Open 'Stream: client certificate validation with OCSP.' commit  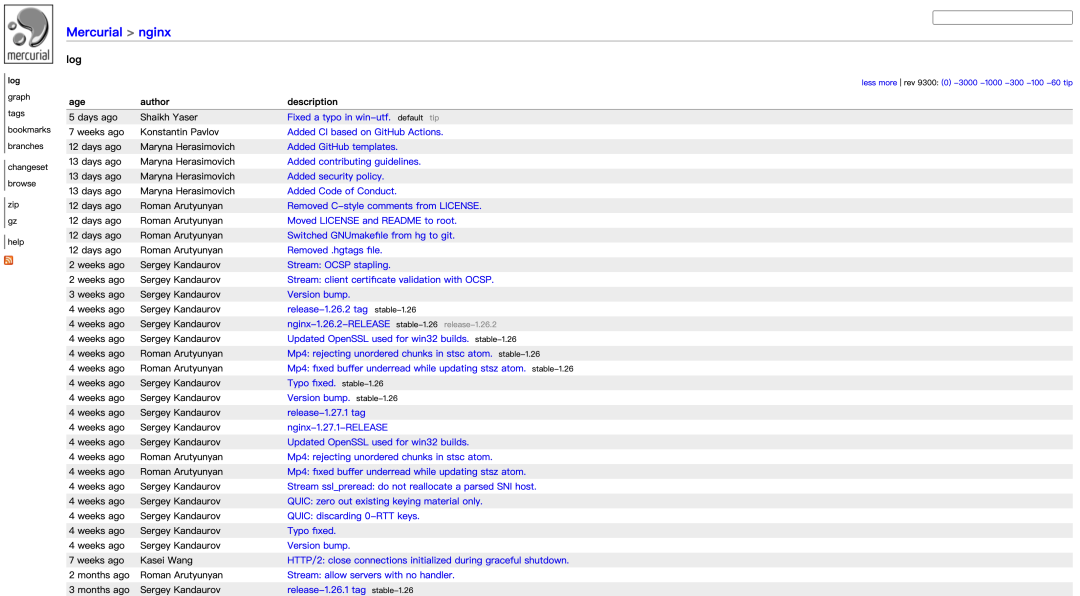pyautogui.click(x=391, y=280)
